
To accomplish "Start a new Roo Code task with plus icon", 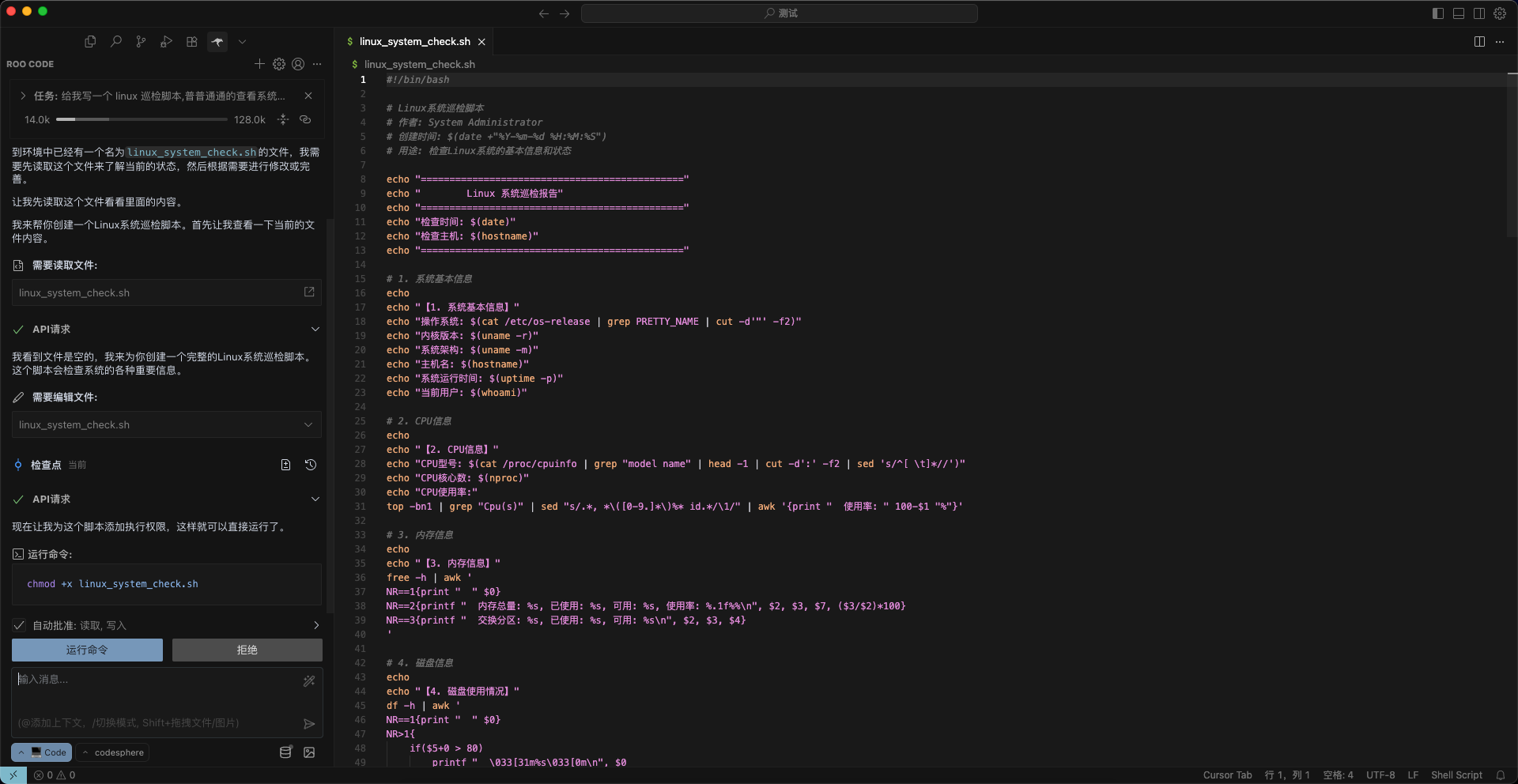I will pos(259,64).
